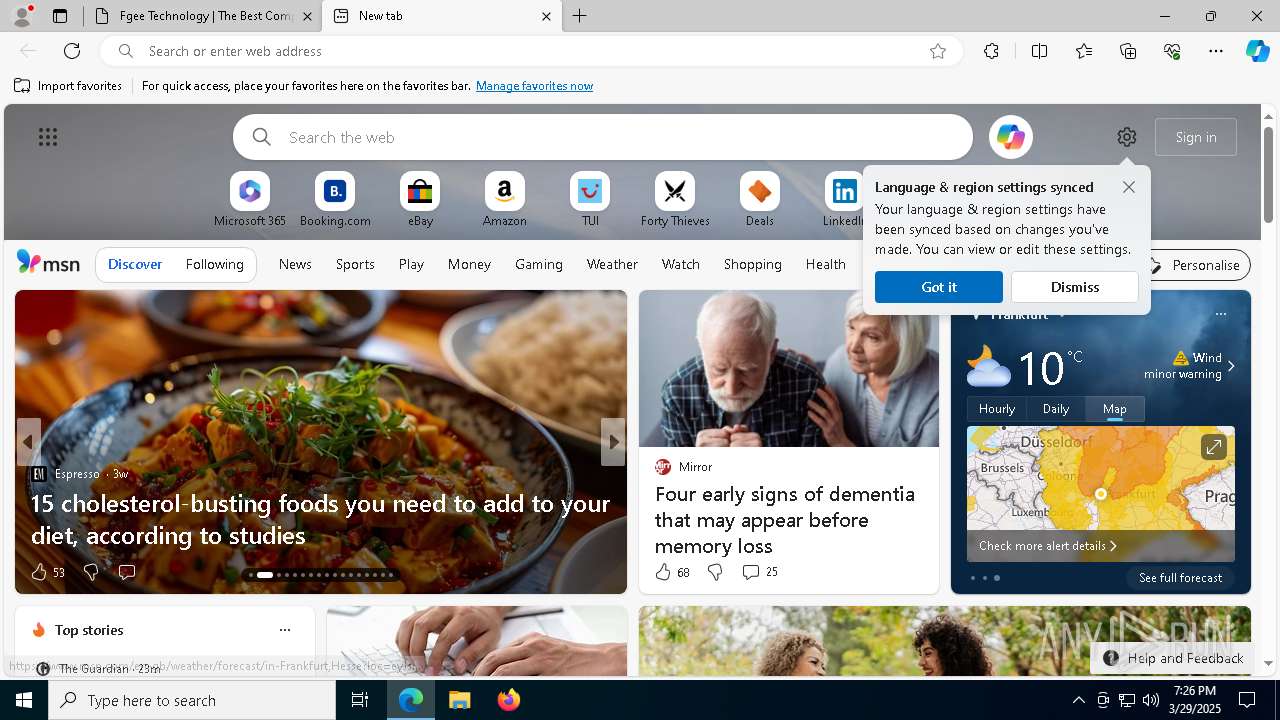Open the Sports category

(x=355, y=264)
